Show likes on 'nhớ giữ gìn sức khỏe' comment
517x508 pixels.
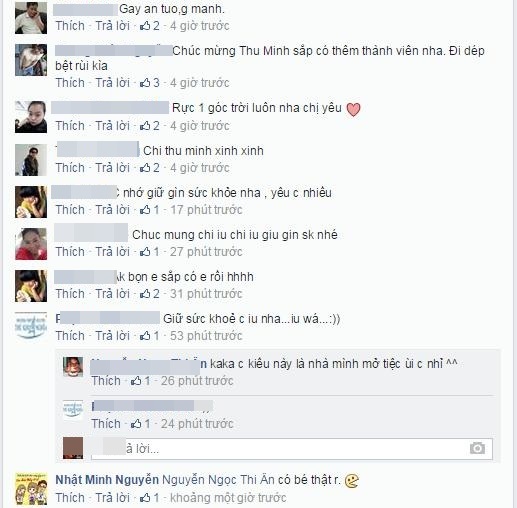pyautogui.click(x=150, y=210)
